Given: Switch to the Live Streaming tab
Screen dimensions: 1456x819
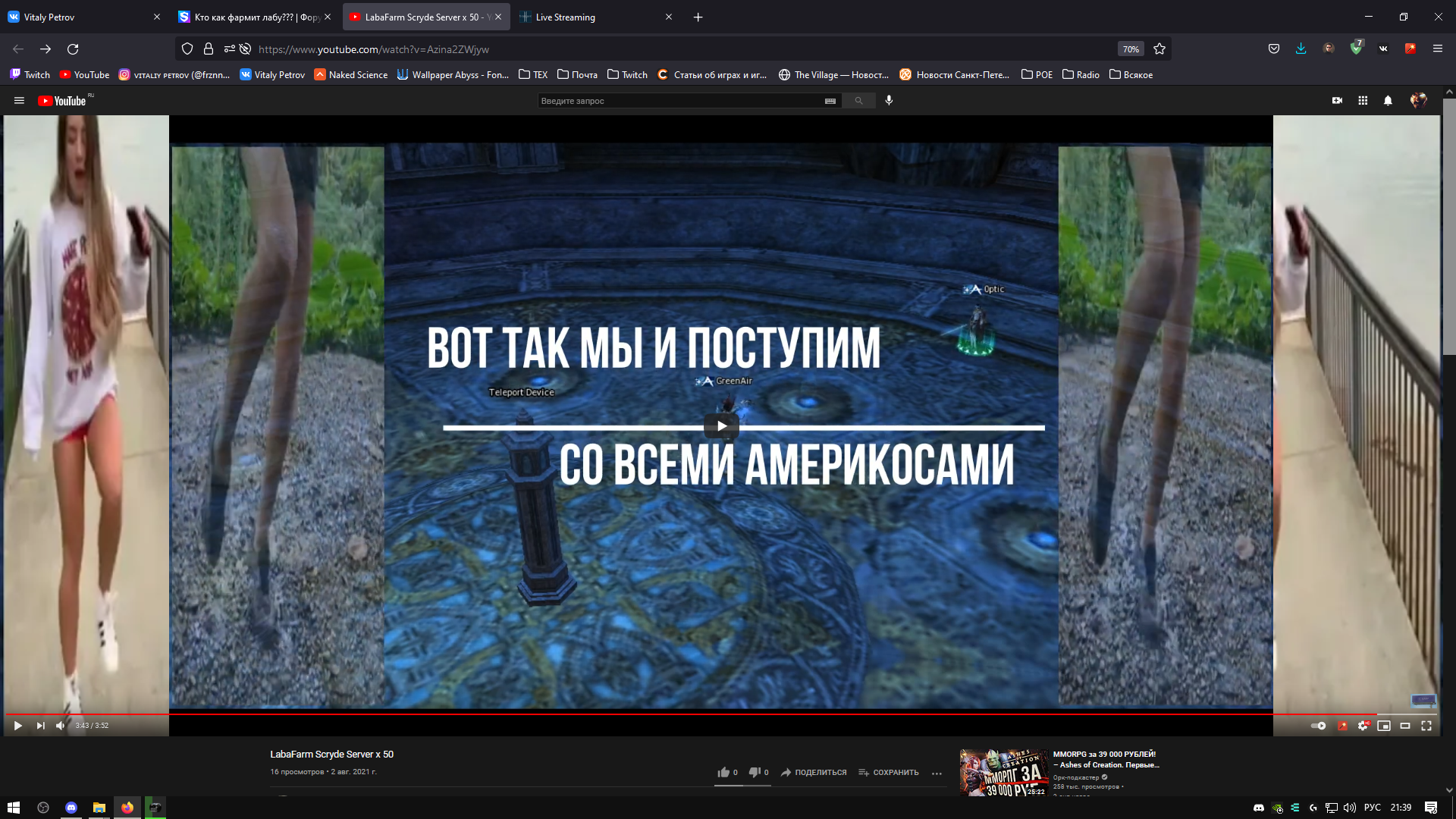Looking at the screenshot, I should click(565, 17).
